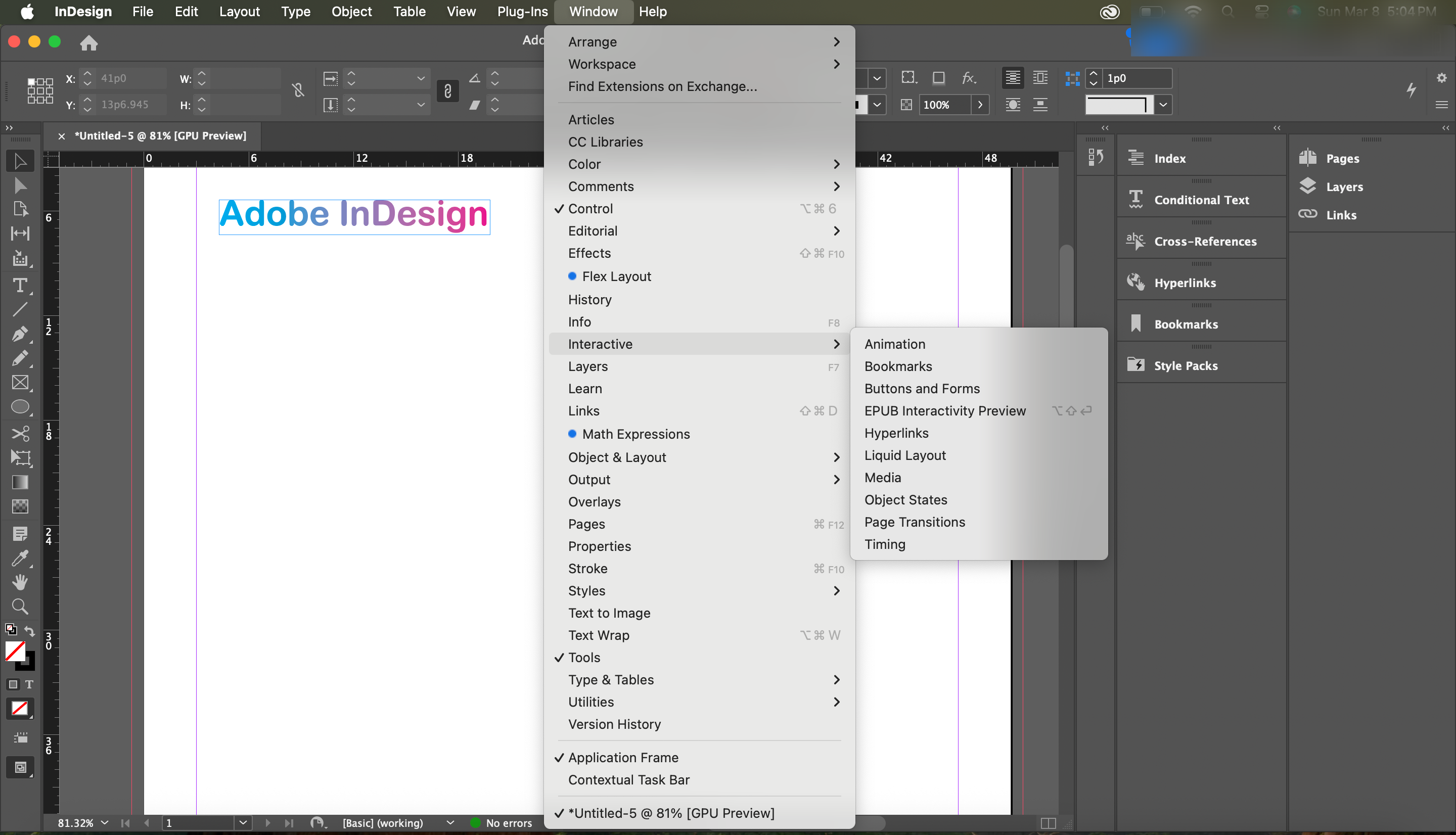Viewport: 1456px width, 835px height.
Task: Choose the Zoom tool magnifier
Action: pos(20,606)
